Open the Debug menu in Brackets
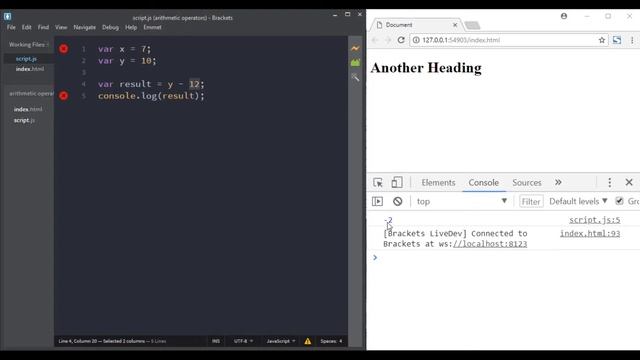640x360 pixels. coord(110,27)
